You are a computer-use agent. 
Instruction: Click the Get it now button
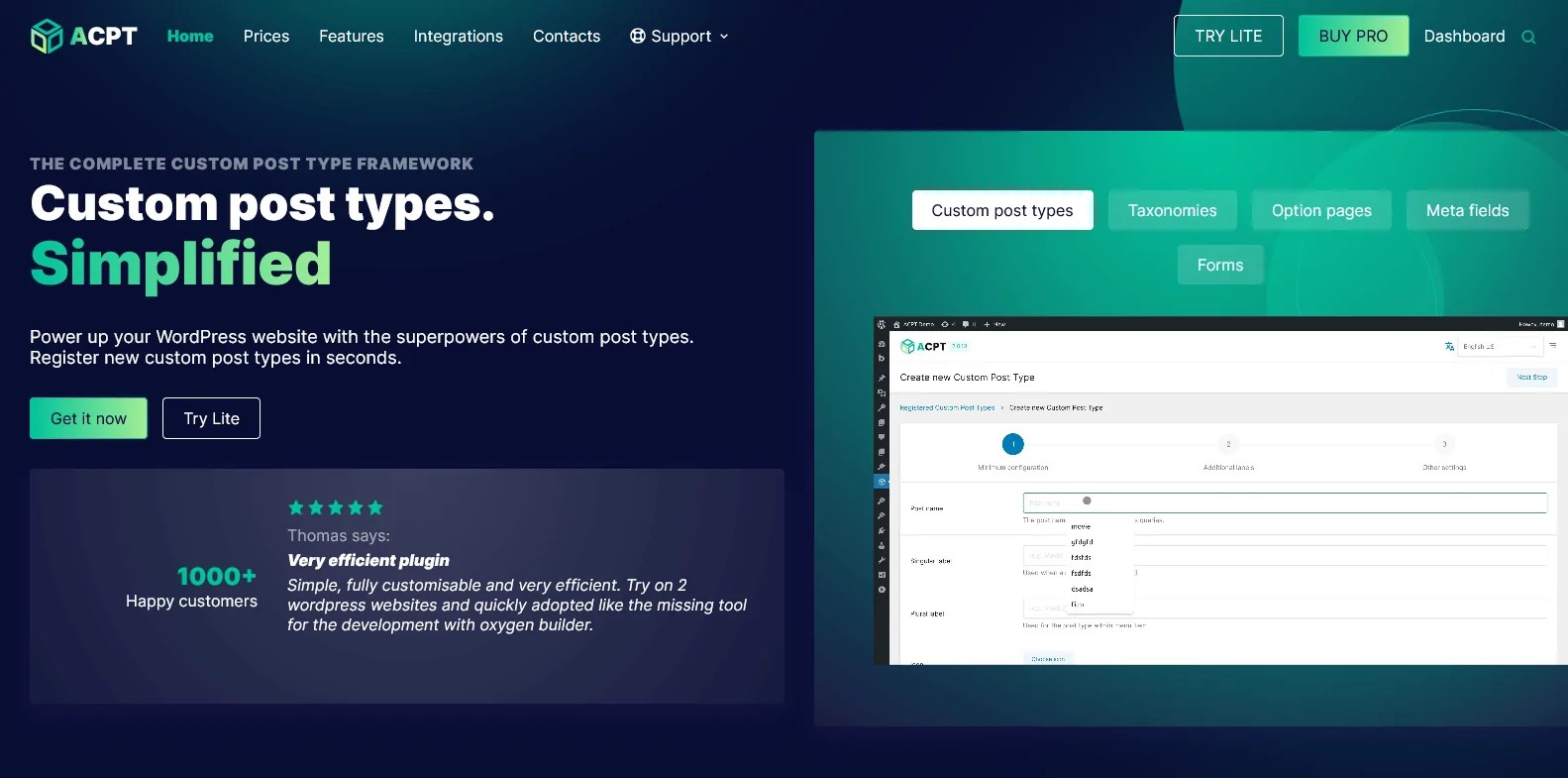click(88, 418)
